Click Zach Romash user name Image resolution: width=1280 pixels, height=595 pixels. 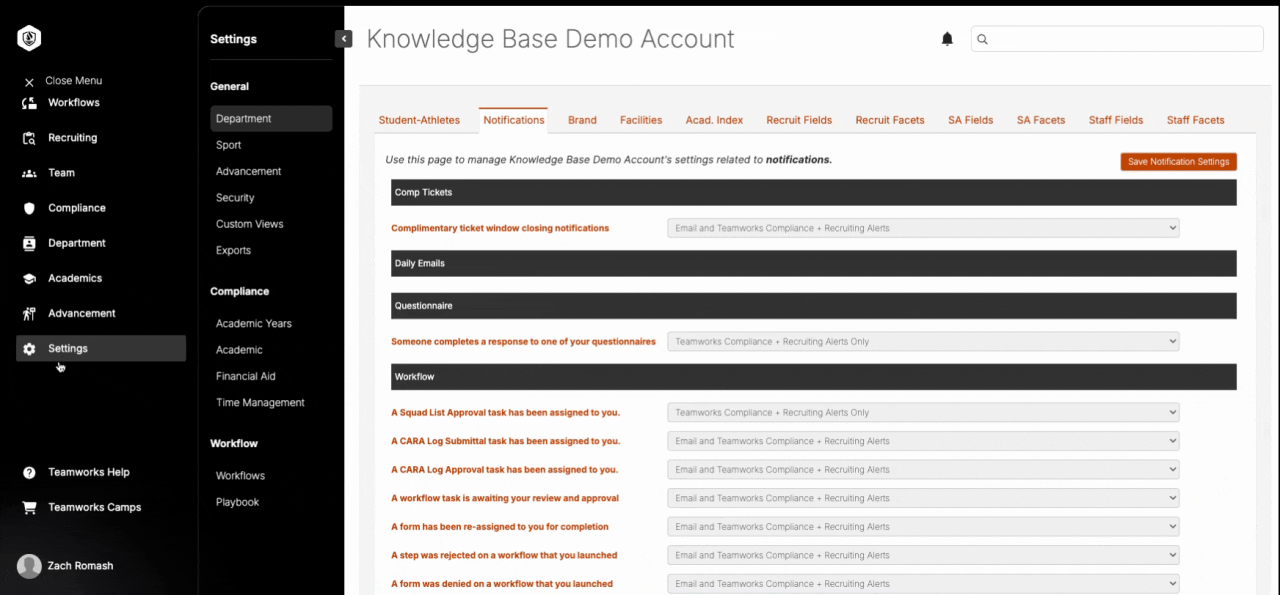coord(80,566)
